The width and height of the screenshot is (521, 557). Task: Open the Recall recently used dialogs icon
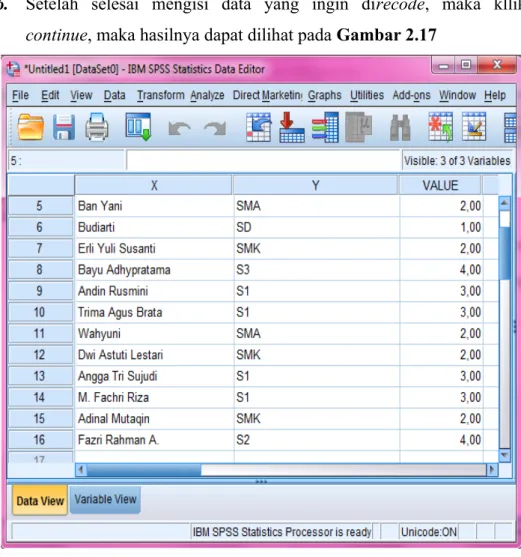pos(138,127)
